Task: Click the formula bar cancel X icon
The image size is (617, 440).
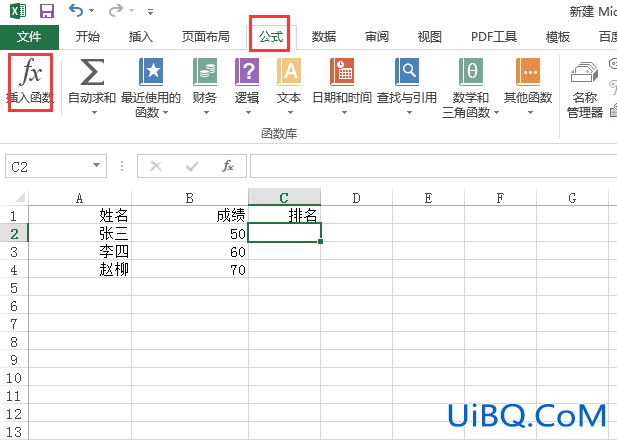Action: [x=156, y=166]
